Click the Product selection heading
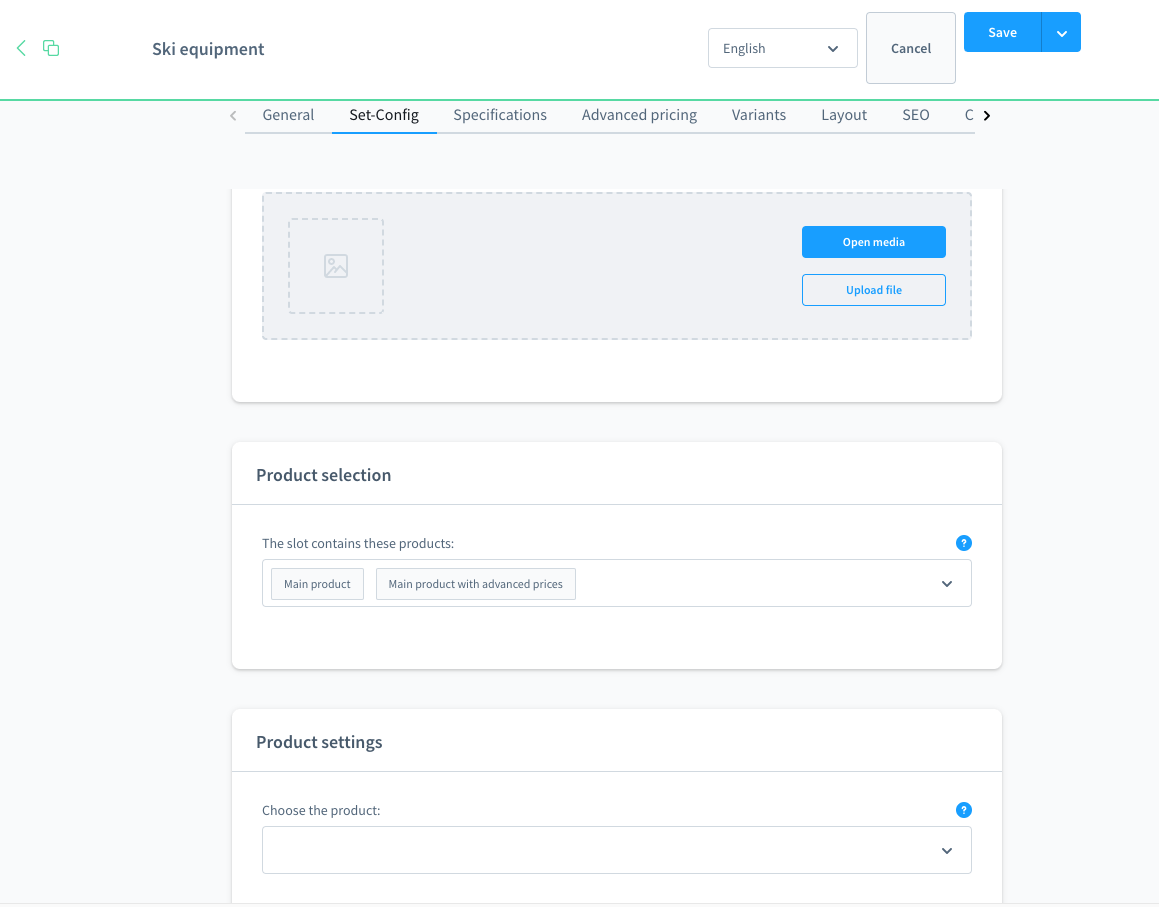This screenshot has width=1159, height=907. [x=323, y=475]
